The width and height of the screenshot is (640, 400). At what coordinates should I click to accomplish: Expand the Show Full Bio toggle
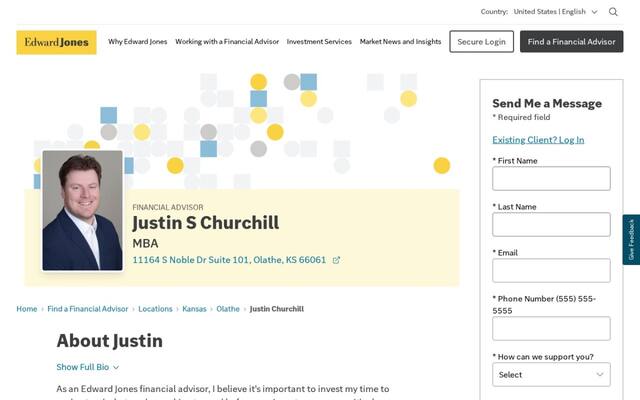point(88,367)
